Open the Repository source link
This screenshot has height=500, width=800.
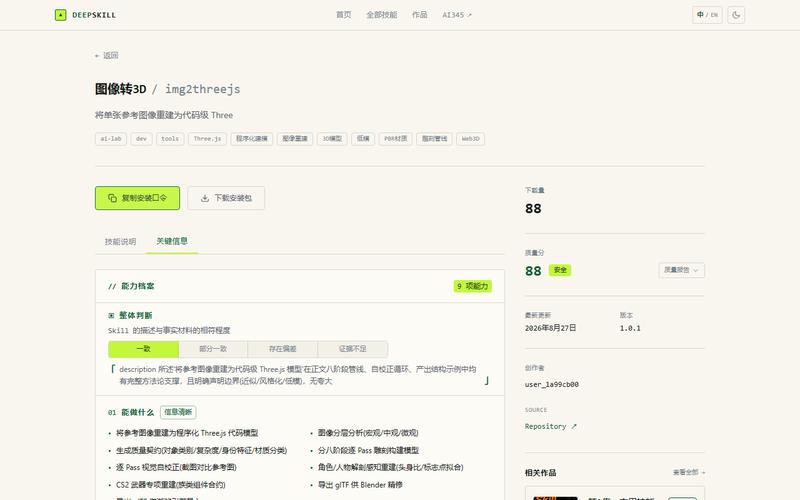point(551,427)
